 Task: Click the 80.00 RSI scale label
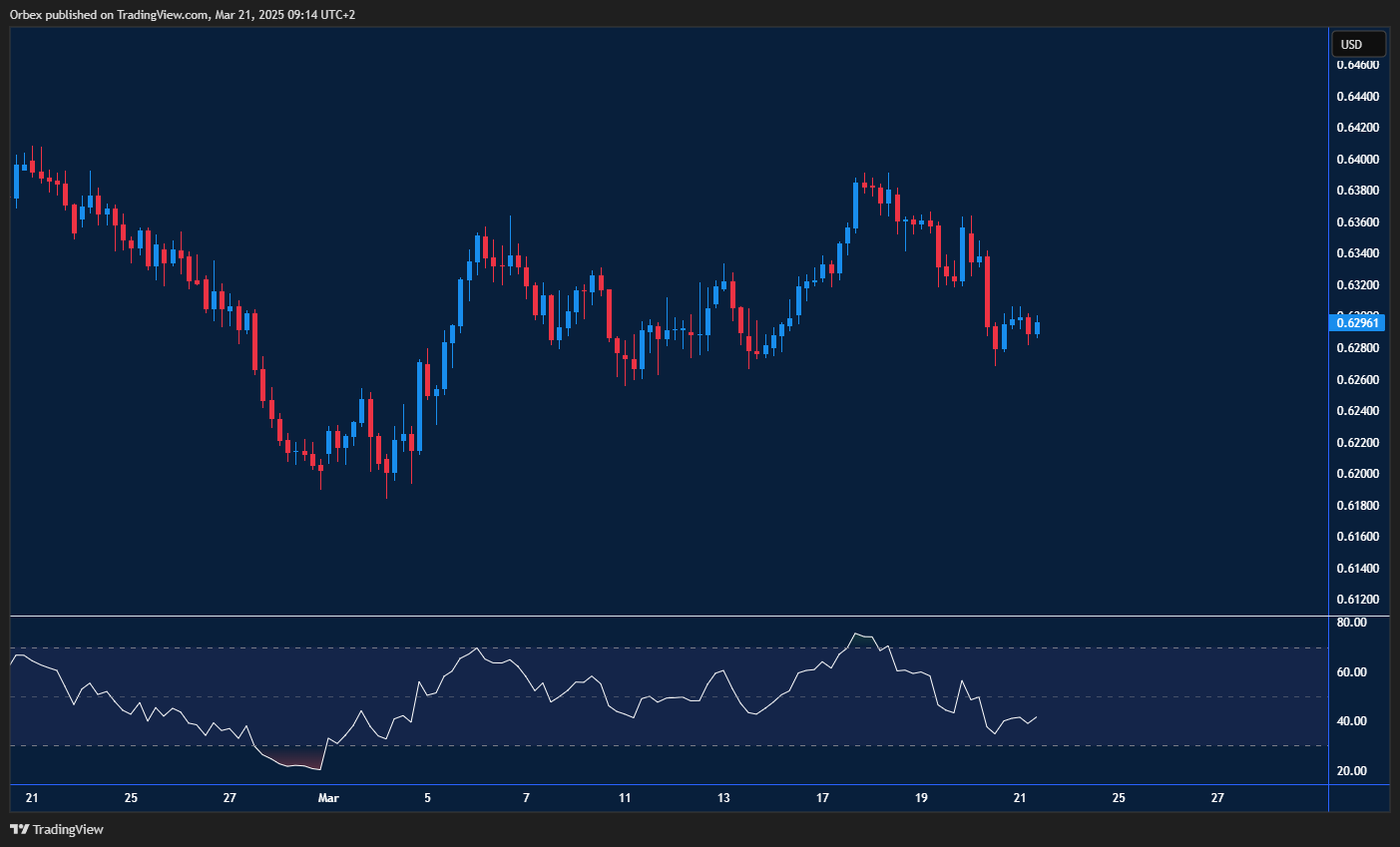1352,622
